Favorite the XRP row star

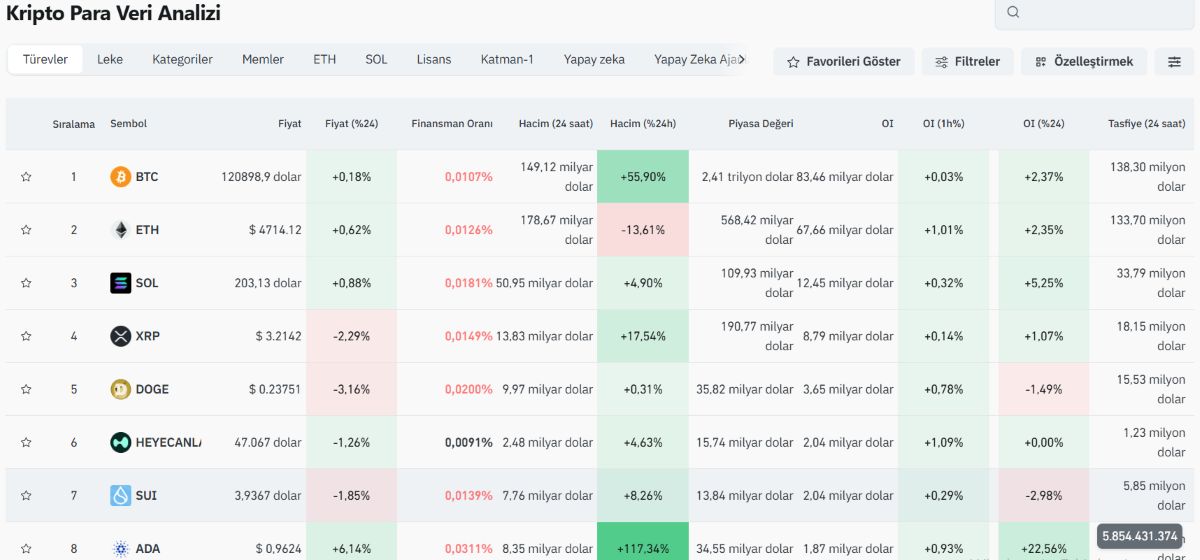(x=26, y=336)
